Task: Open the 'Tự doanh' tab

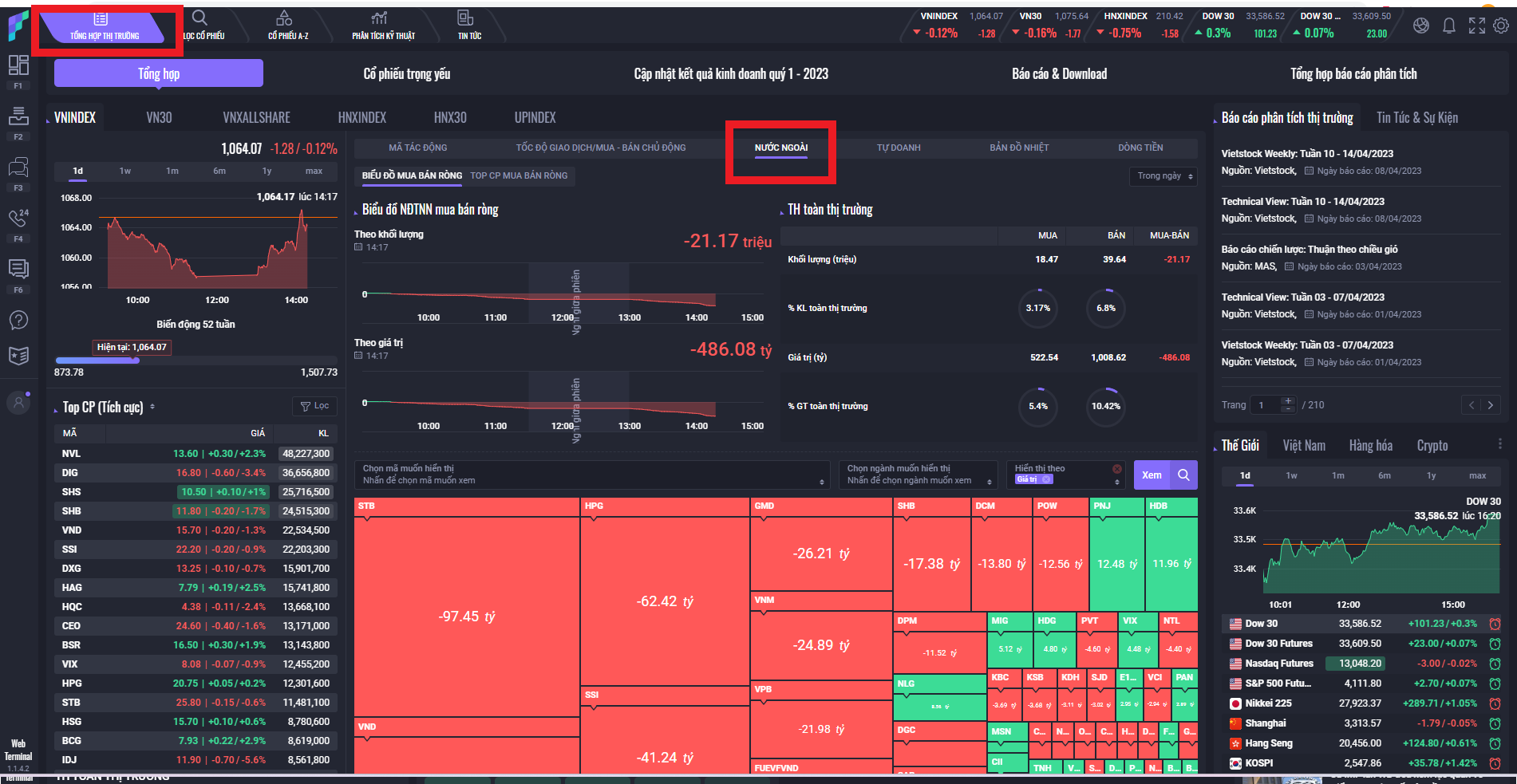Action: pos(898,148)
